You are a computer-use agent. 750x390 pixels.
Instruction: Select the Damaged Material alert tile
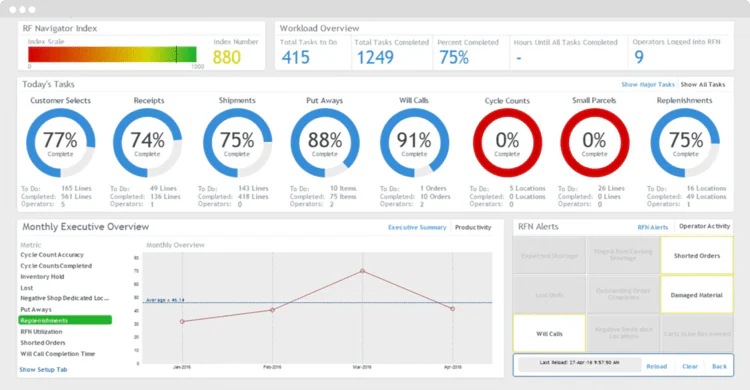[696, 295]
